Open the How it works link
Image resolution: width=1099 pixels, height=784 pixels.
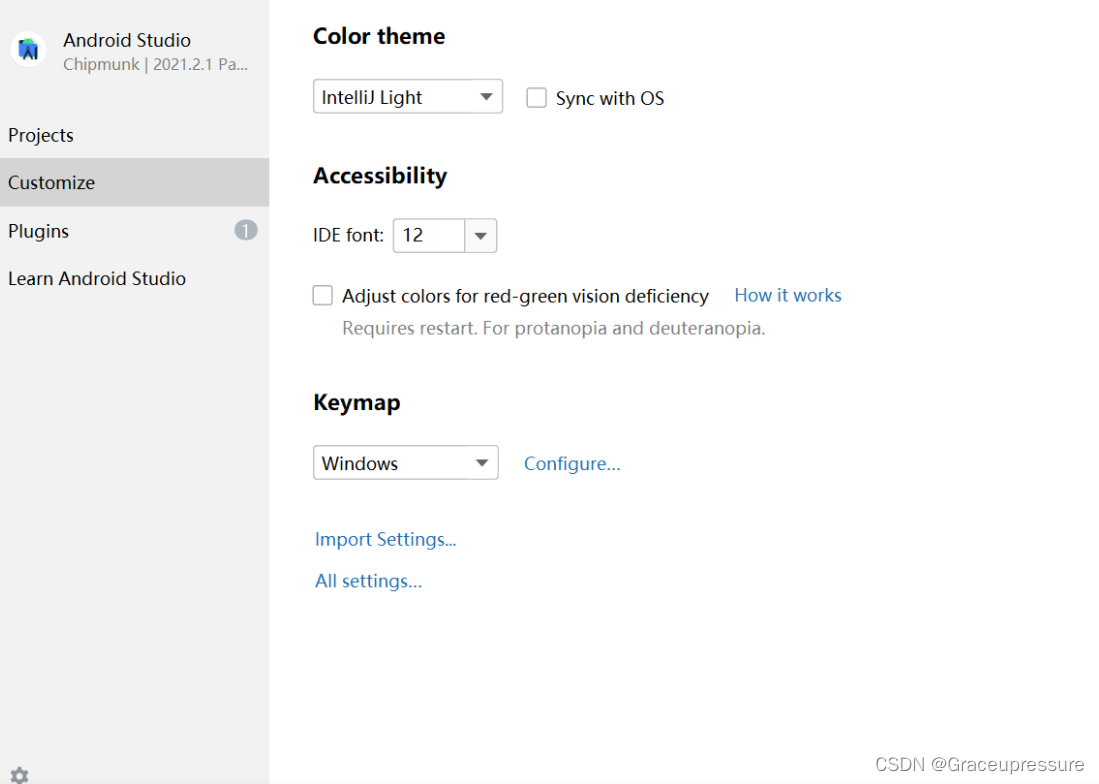click(788, 295)
